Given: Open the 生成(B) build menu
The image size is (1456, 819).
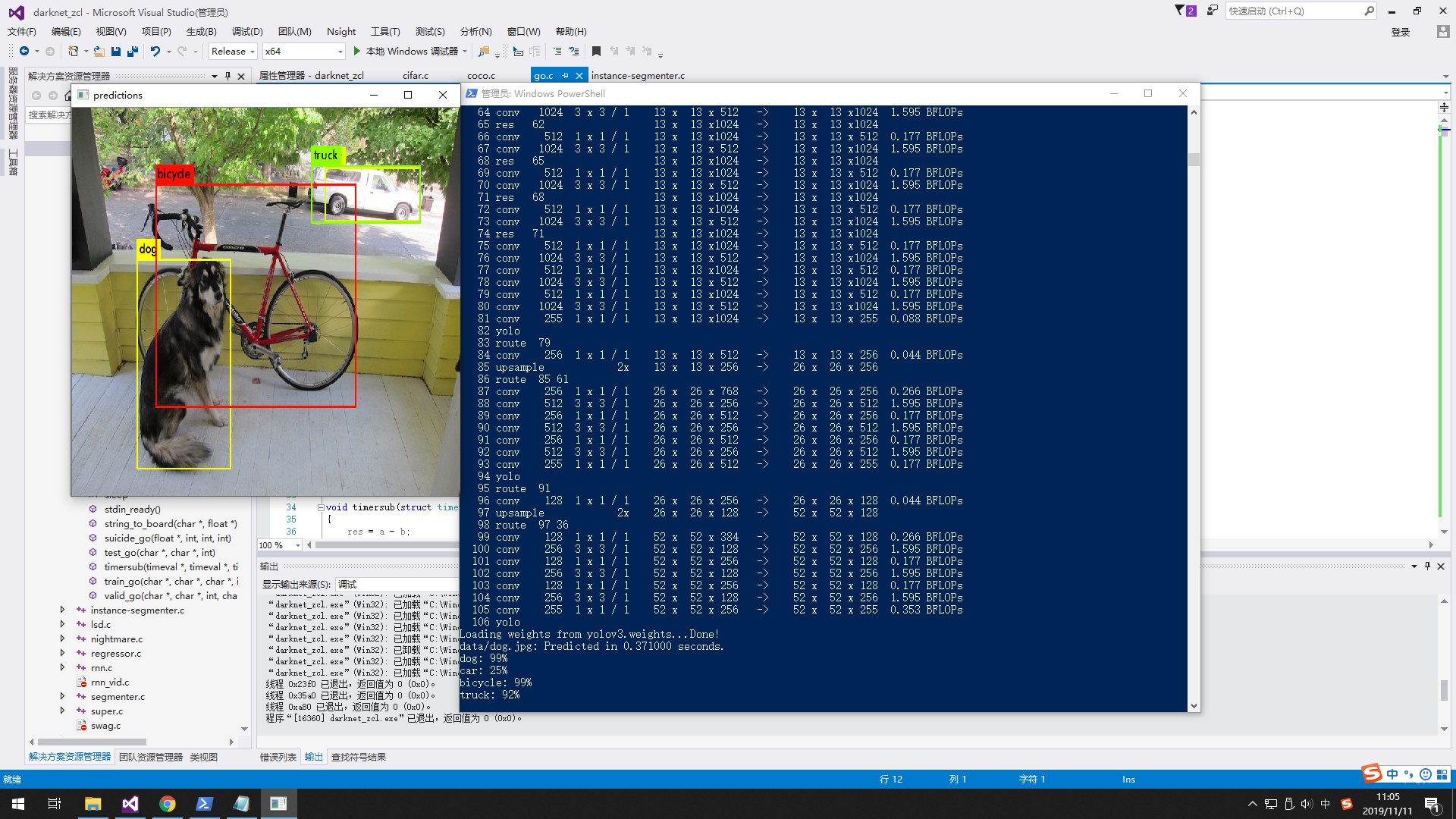Looking at the screenshot, I should tap(202, 31).
